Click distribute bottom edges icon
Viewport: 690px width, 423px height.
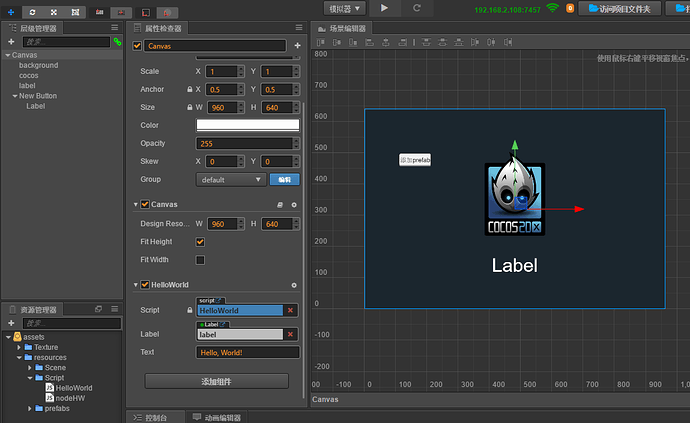(x=459, y=42)
